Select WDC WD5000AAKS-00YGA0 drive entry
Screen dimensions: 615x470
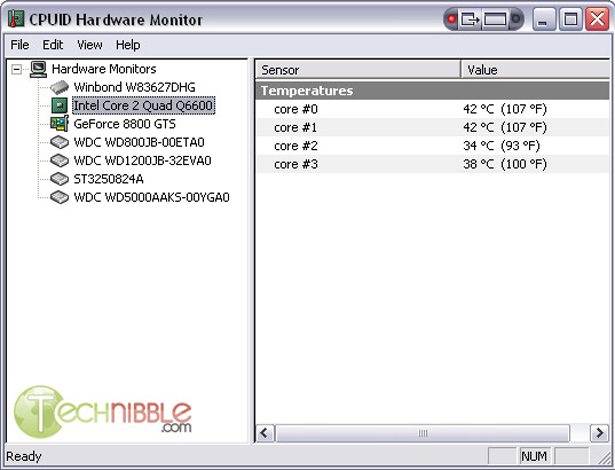(152, 197)
